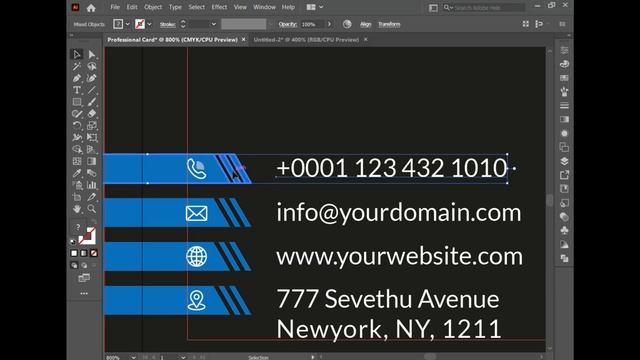Select the Column Graph tool
The width and height of the screenshot is (640, 360).
click(92, 185)
